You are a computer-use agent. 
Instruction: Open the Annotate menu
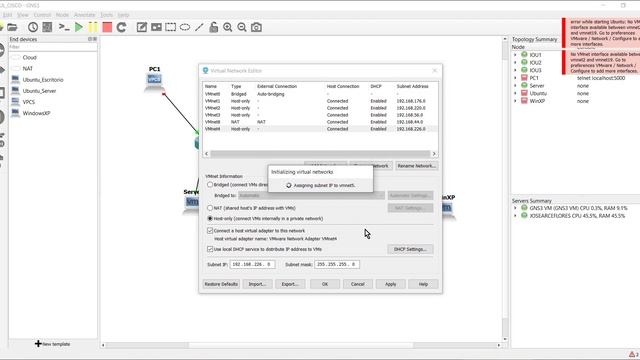pos(84,15)
